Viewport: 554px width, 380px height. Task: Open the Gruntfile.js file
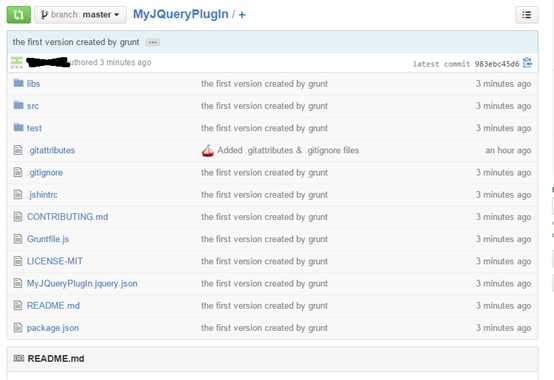[48, 239]
